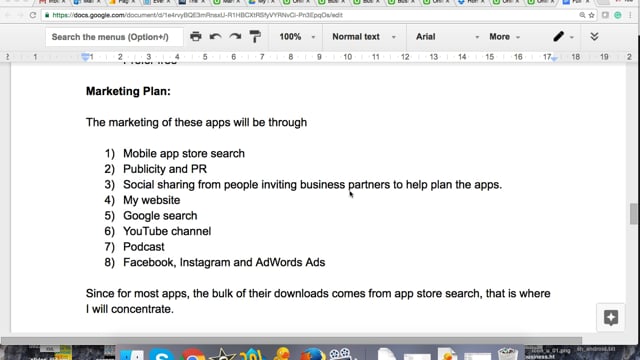The image size is (640, 360).
Task: Open the Finder icon in the dock
Action: (131, 354)
